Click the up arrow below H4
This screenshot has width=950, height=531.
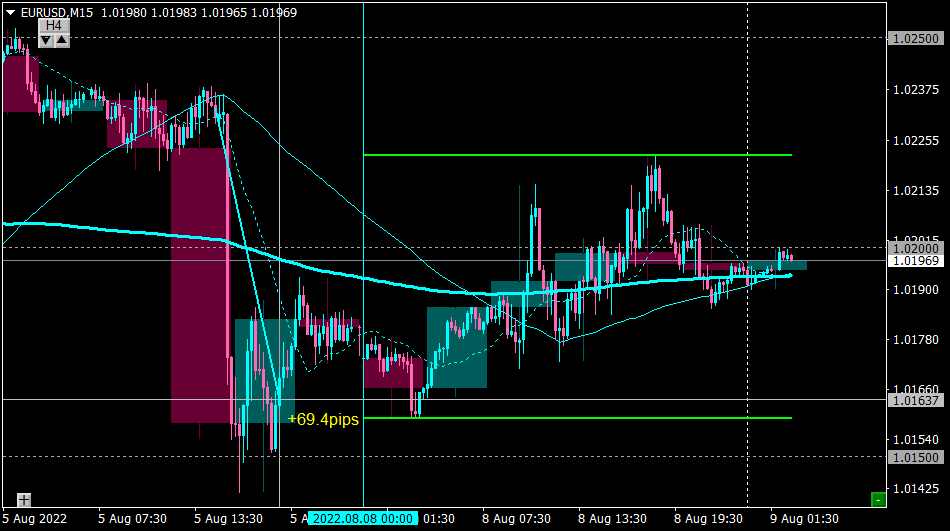point(62,41)
